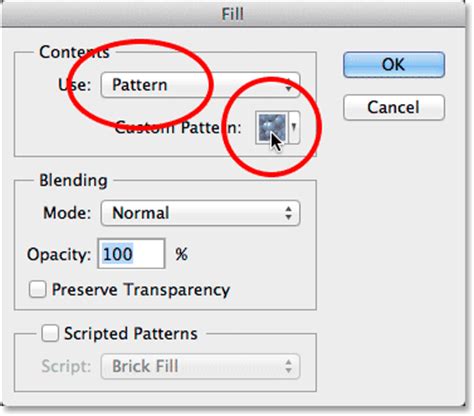The width and height of the screenshot is (474, 416).
Task: Cancel the Fill dialog
Action: click(394, 107)
